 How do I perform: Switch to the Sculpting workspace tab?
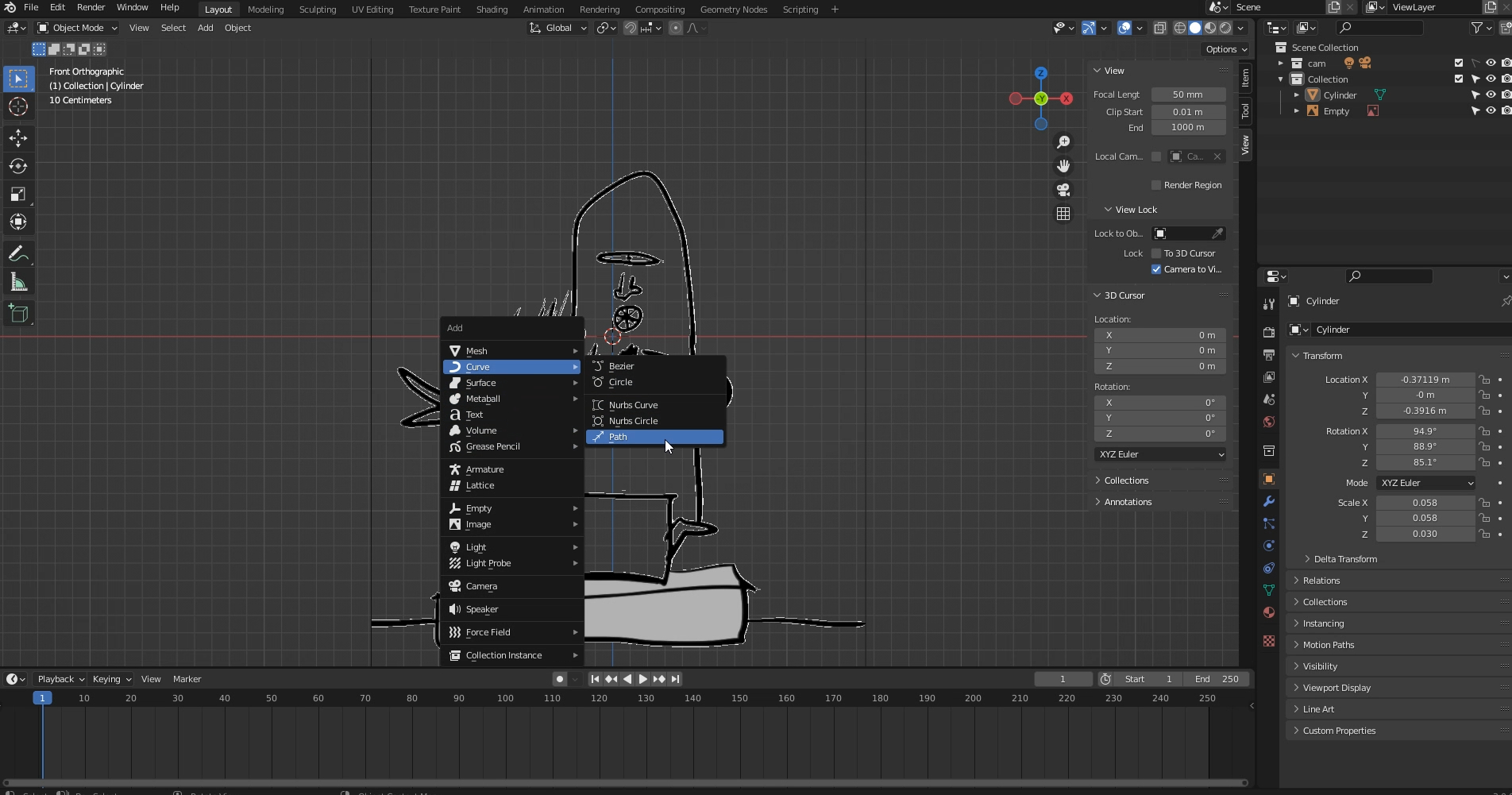pos(317,10)
